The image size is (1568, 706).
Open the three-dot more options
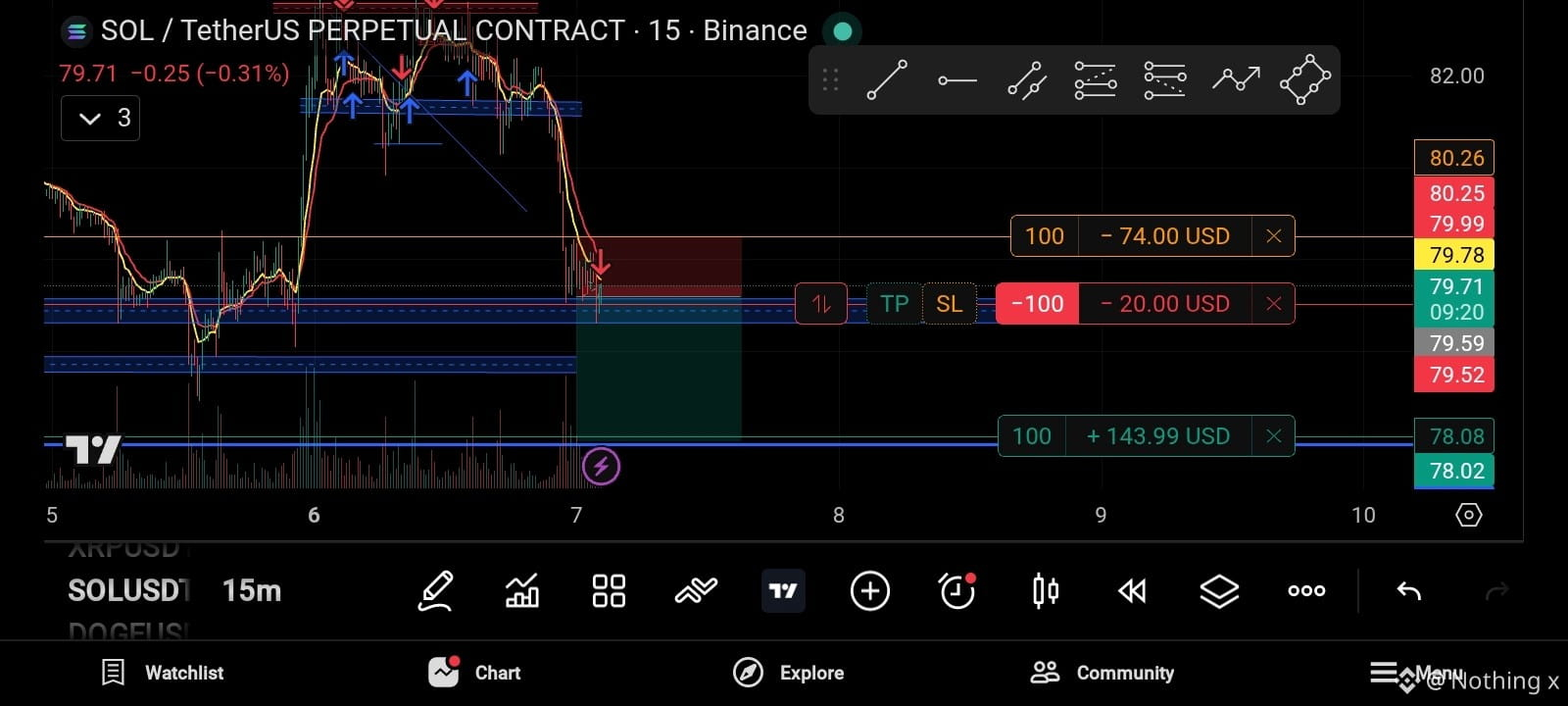(1306, 591)
